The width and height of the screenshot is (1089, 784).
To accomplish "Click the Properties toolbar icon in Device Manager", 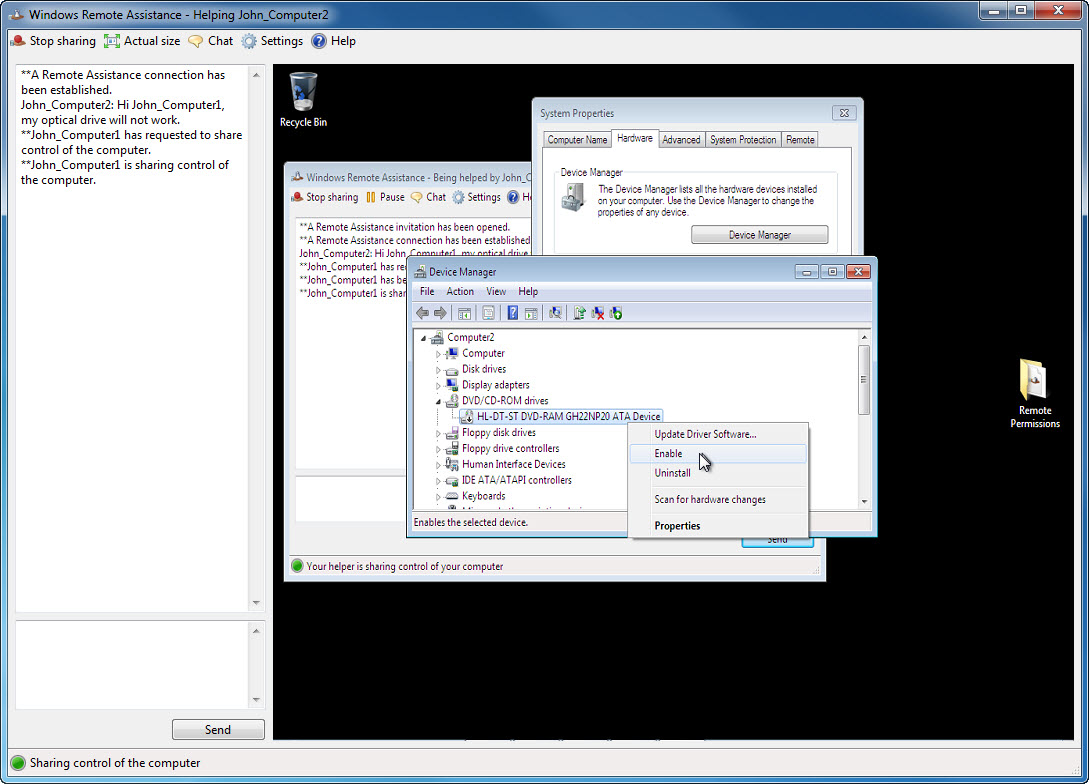I will tap(489, 313).
